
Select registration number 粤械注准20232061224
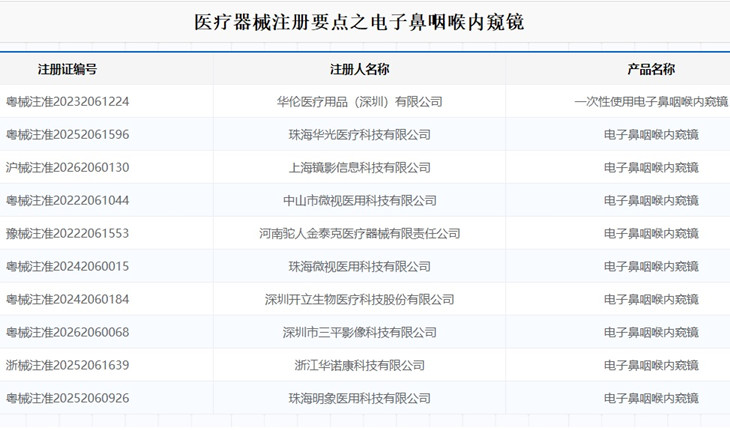pos(68,102)
